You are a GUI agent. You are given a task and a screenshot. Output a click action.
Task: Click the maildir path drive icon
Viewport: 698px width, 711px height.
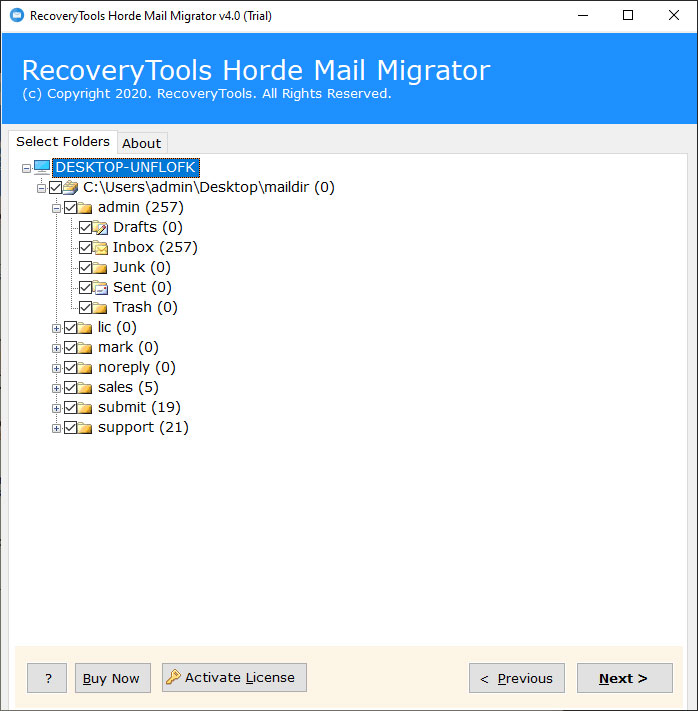point(70,187)
